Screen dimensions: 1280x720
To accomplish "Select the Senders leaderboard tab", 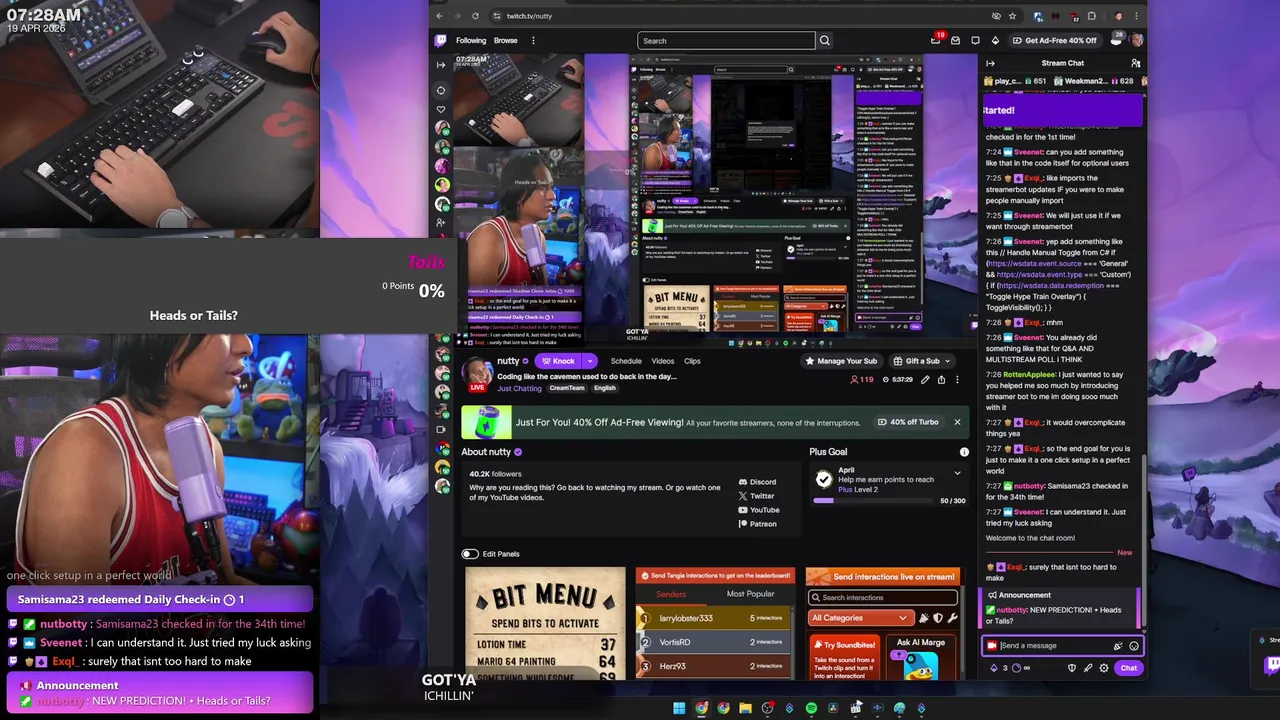I will (671, 594).
